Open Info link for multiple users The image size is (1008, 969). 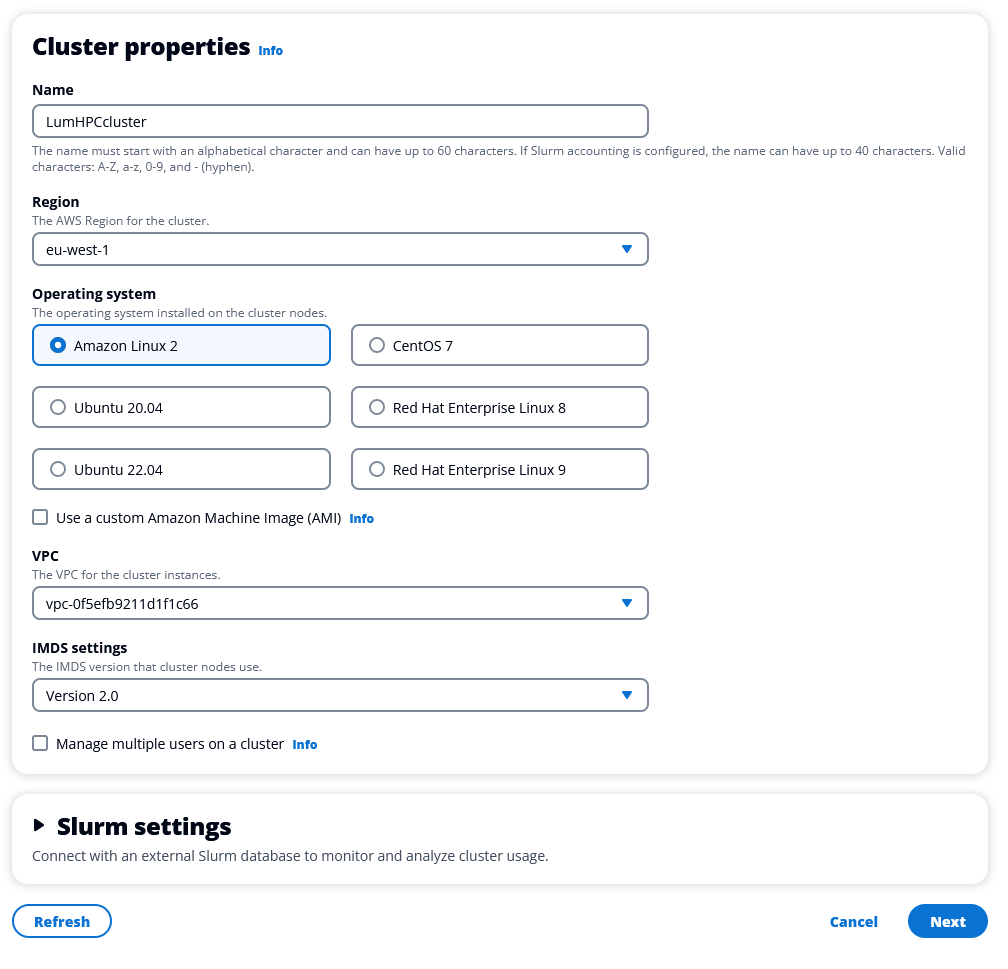click(304, 745)
